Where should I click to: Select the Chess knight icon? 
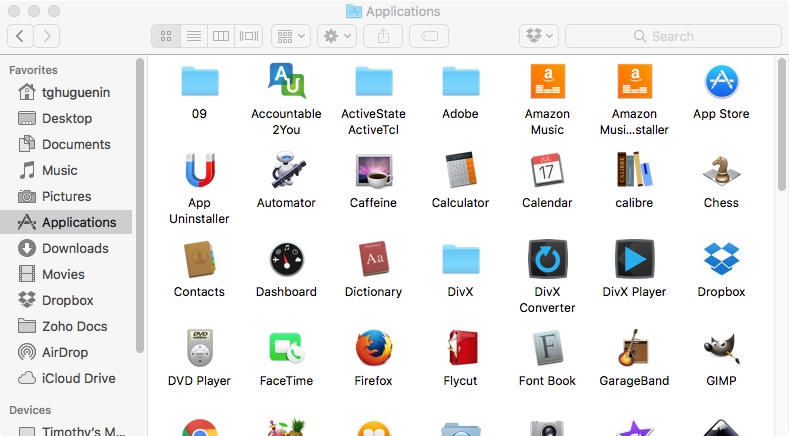coord(722,170)
